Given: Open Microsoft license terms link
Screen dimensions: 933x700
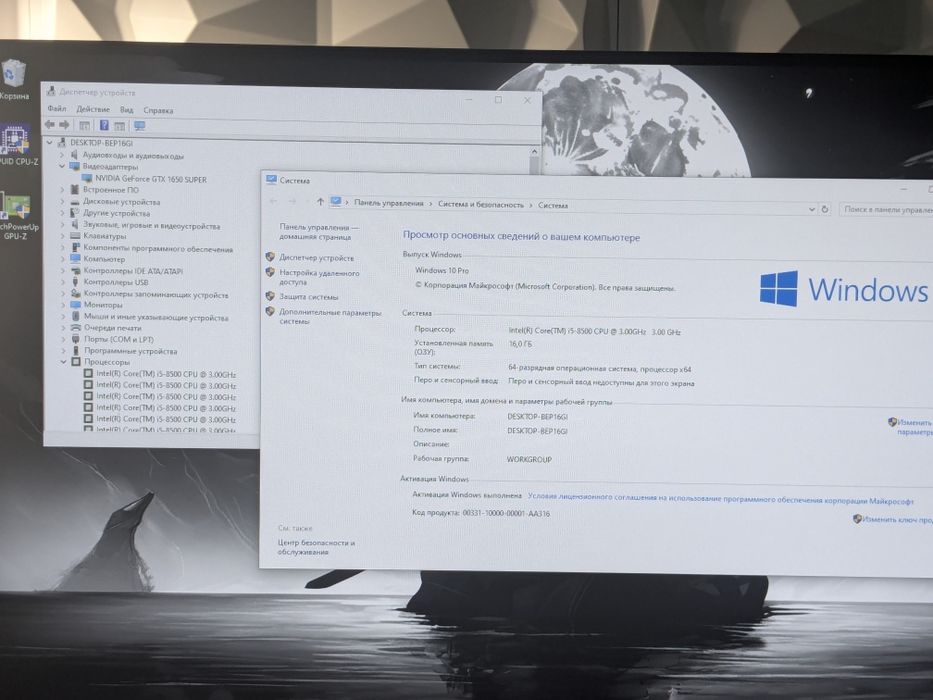Looking at the screenshot, I should point(721,499).
